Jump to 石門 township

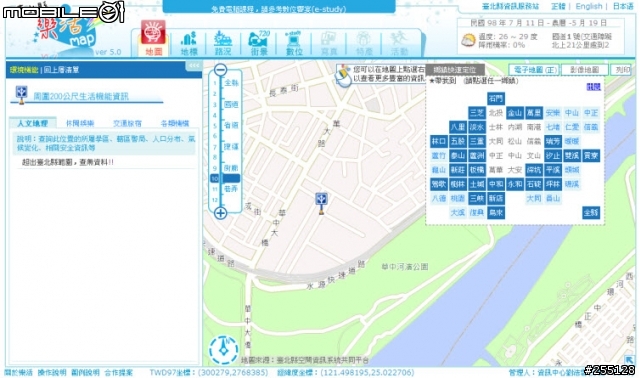pos(496,98)
